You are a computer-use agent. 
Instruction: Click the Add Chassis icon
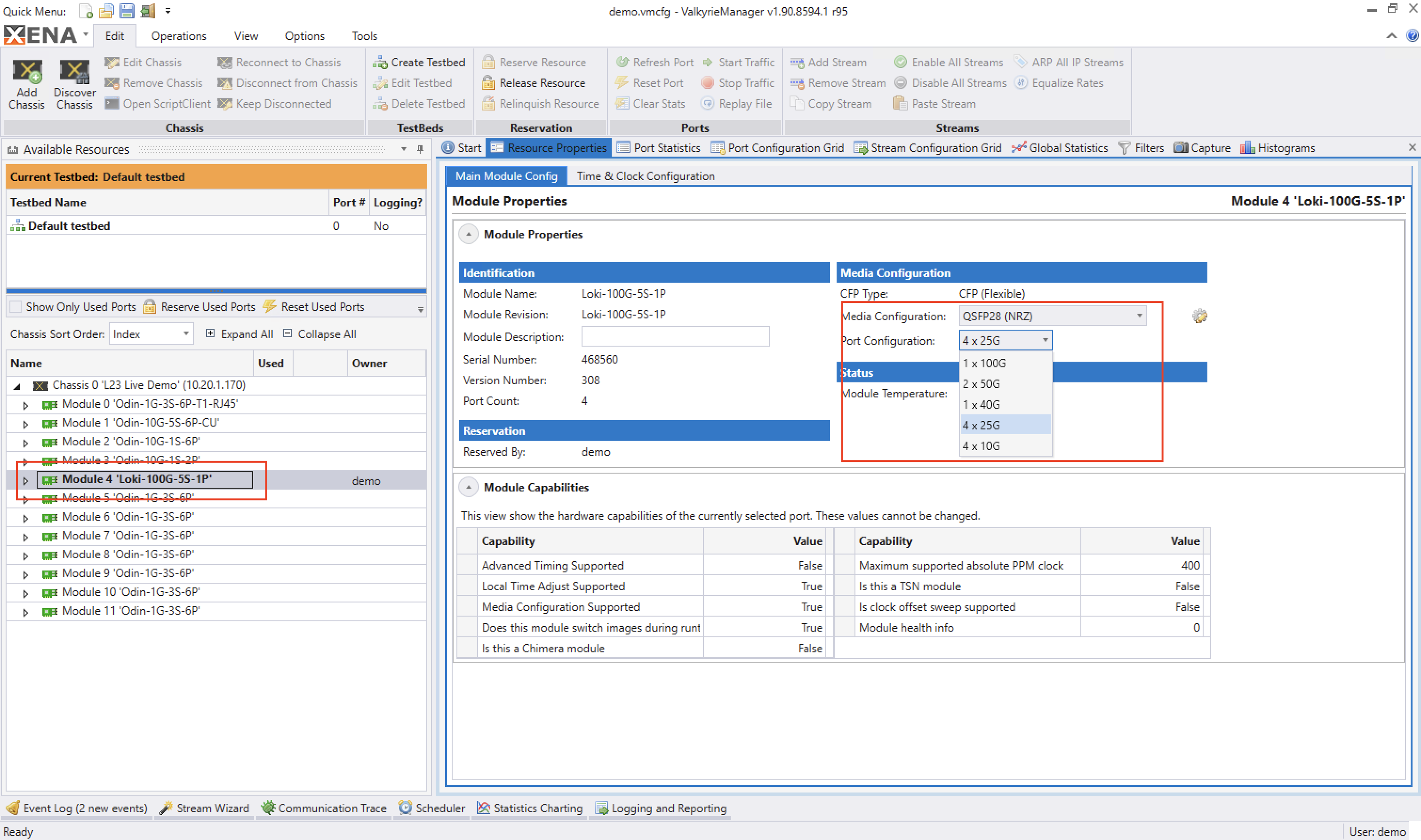(27, 72)
